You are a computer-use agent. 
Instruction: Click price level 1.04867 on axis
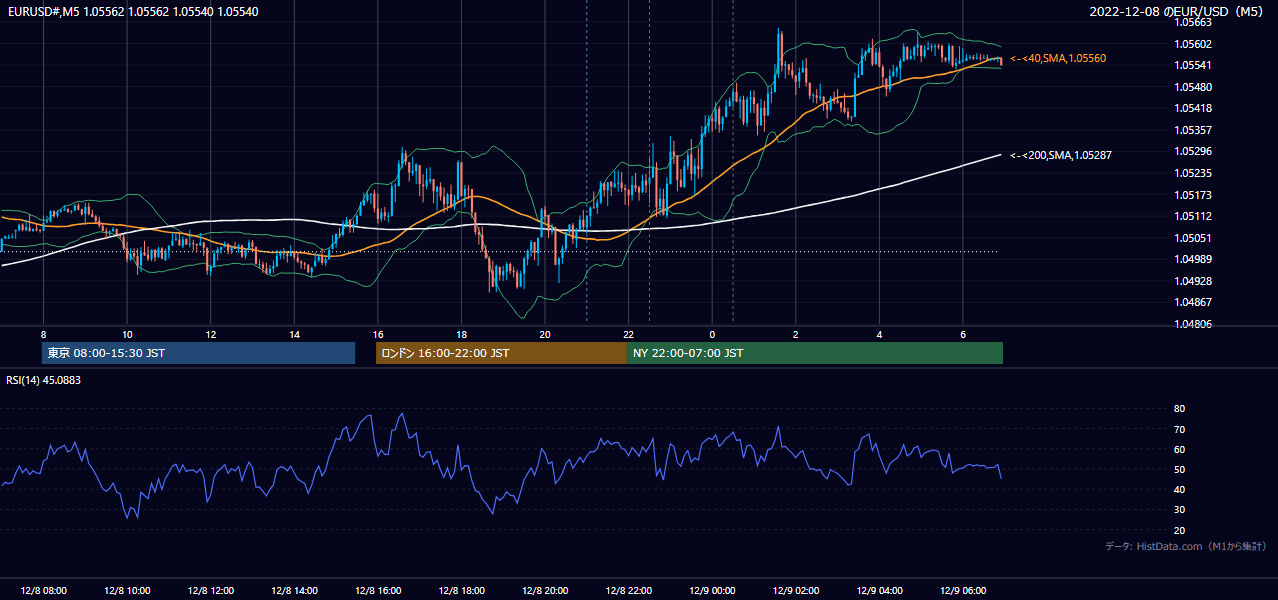[1191, 302]
